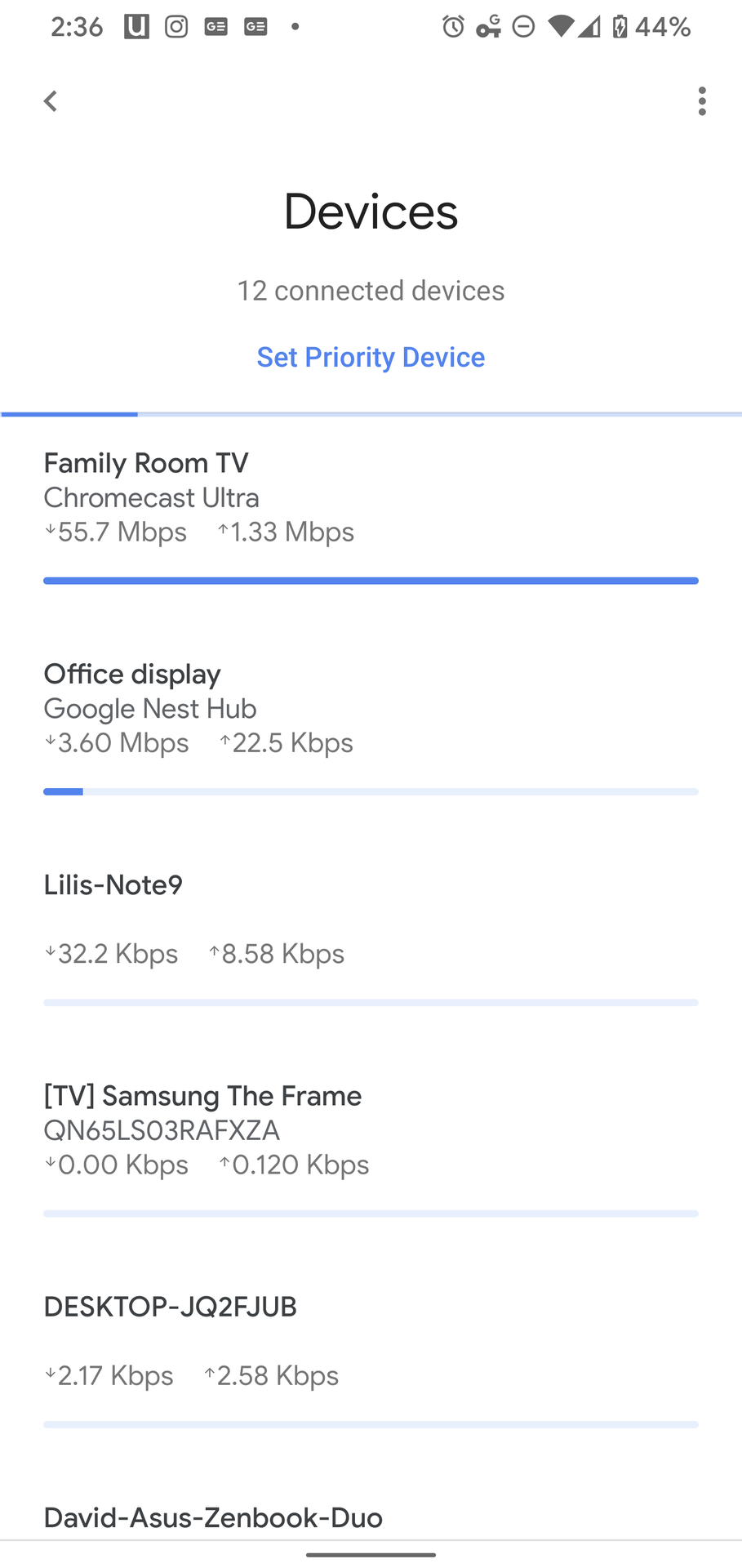
Task: Click Office display usage bar
Action: [x=371, y=791]
